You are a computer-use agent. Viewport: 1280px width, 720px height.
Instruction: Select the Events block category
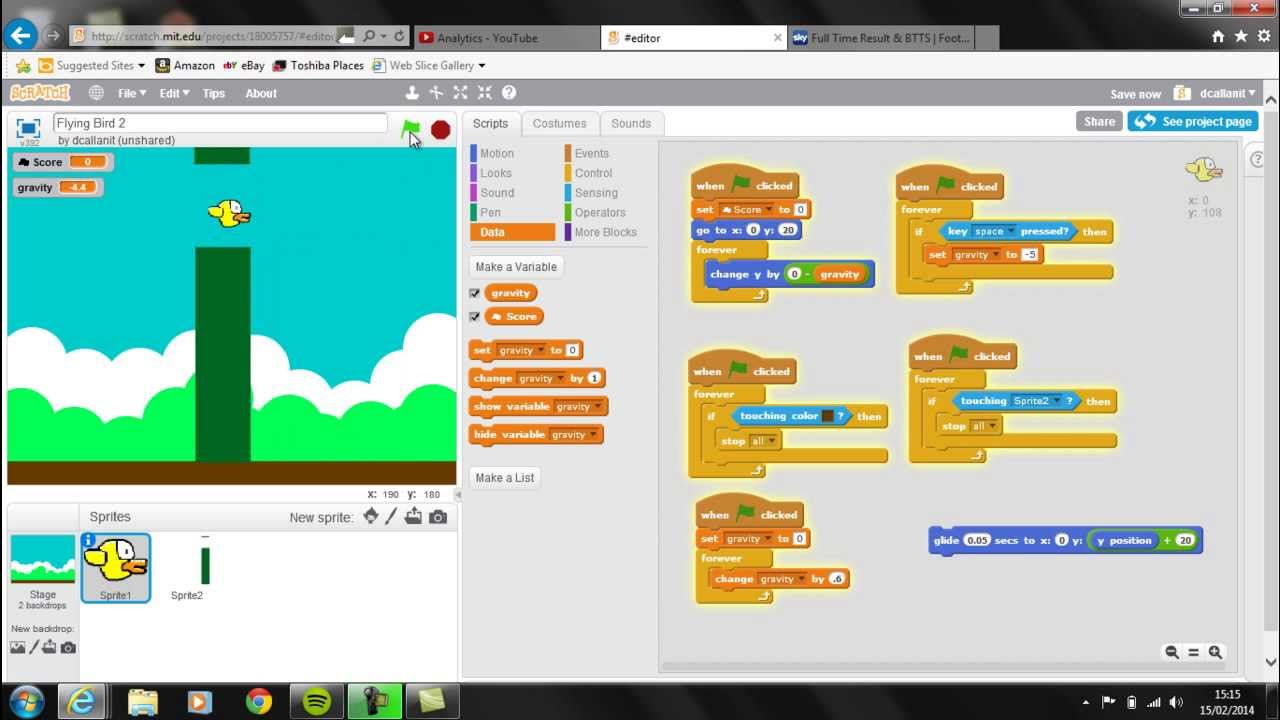coord(591,153)
